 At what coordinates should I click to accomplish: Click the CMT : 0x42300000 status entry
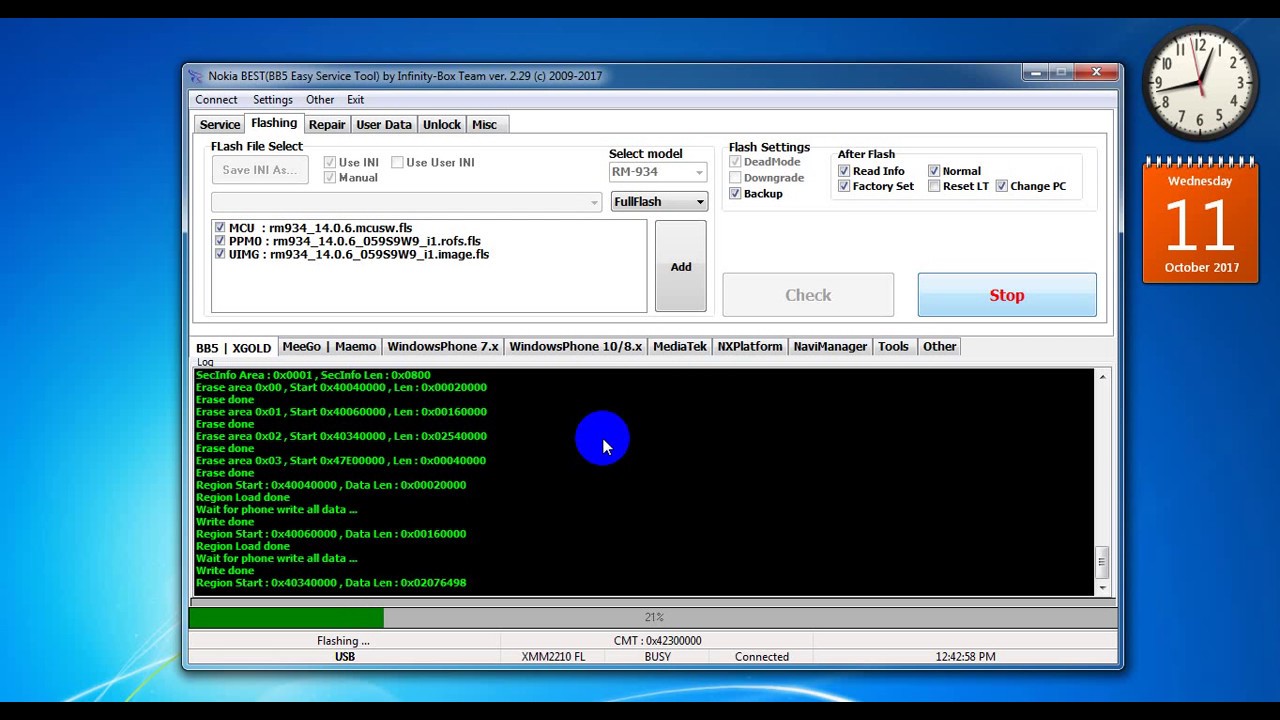(657, 641)
